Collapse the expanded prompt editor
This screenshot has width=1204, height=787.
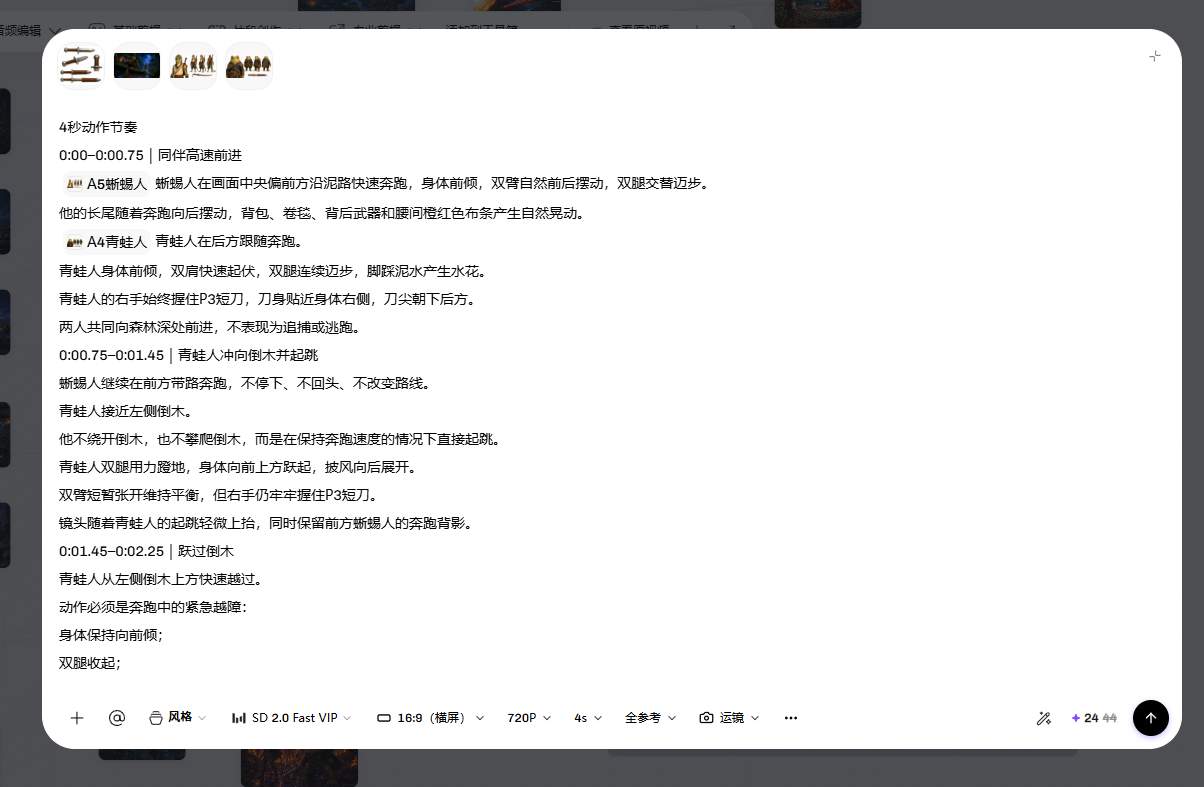pyautogui.click(x=1155, y=56)
